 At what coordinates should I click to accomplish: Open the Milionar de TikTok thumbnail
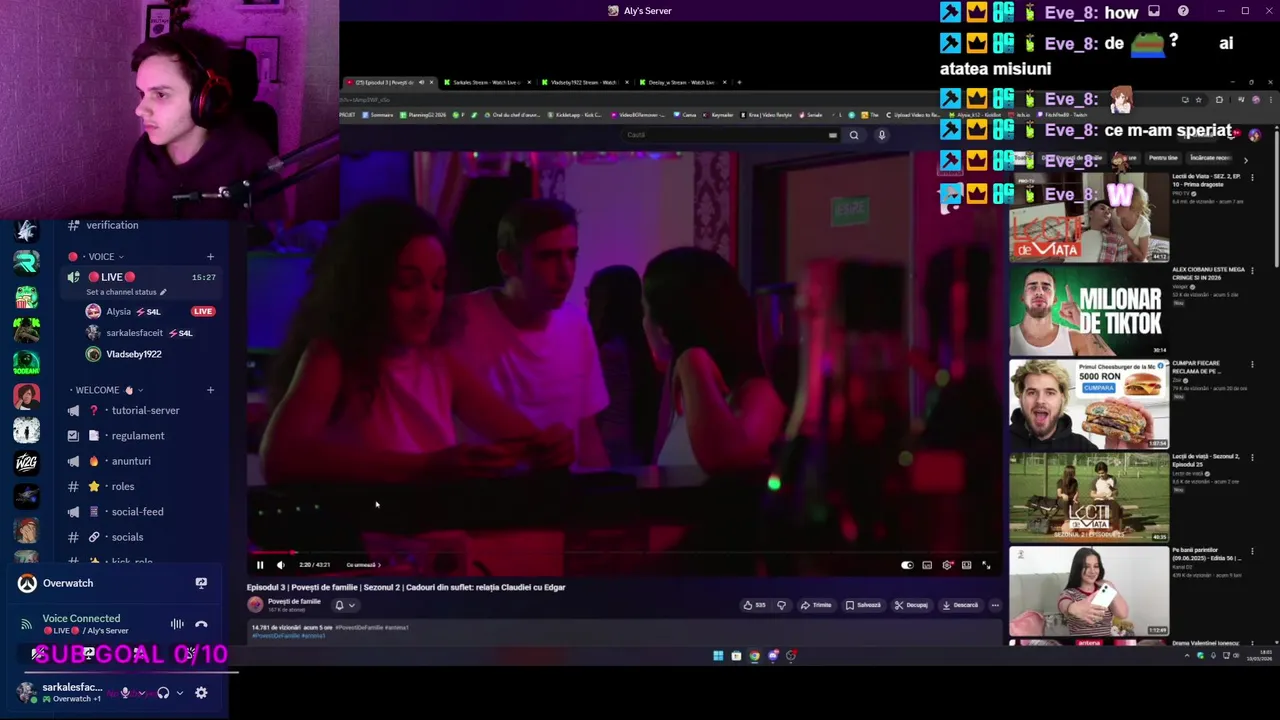[1089, 311]
